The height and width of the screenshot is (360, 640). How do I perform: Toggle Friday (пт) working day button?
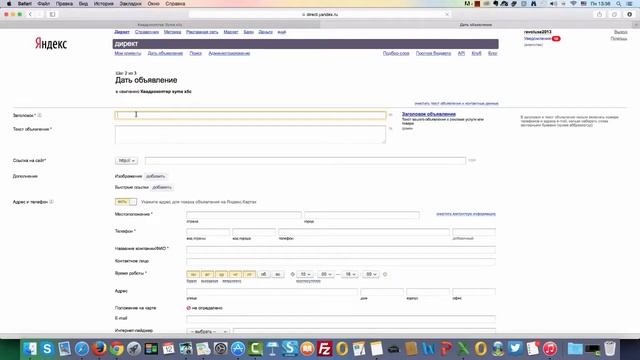coord(249,274)
